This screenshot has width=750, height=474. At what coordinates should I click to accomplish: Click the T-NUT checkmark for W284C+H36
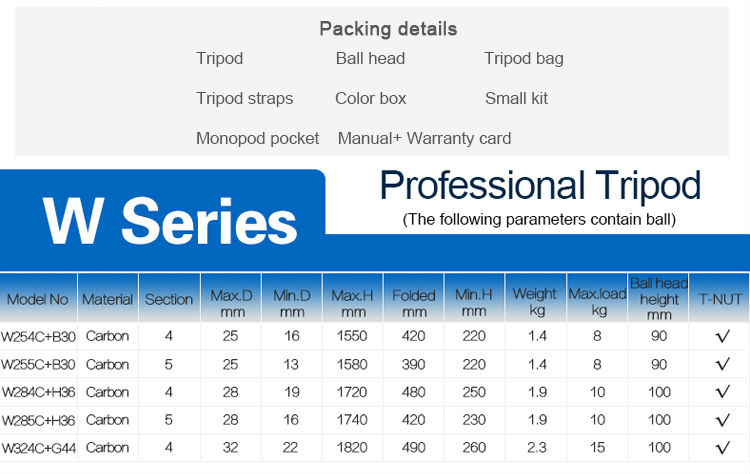tap(721, 393)
